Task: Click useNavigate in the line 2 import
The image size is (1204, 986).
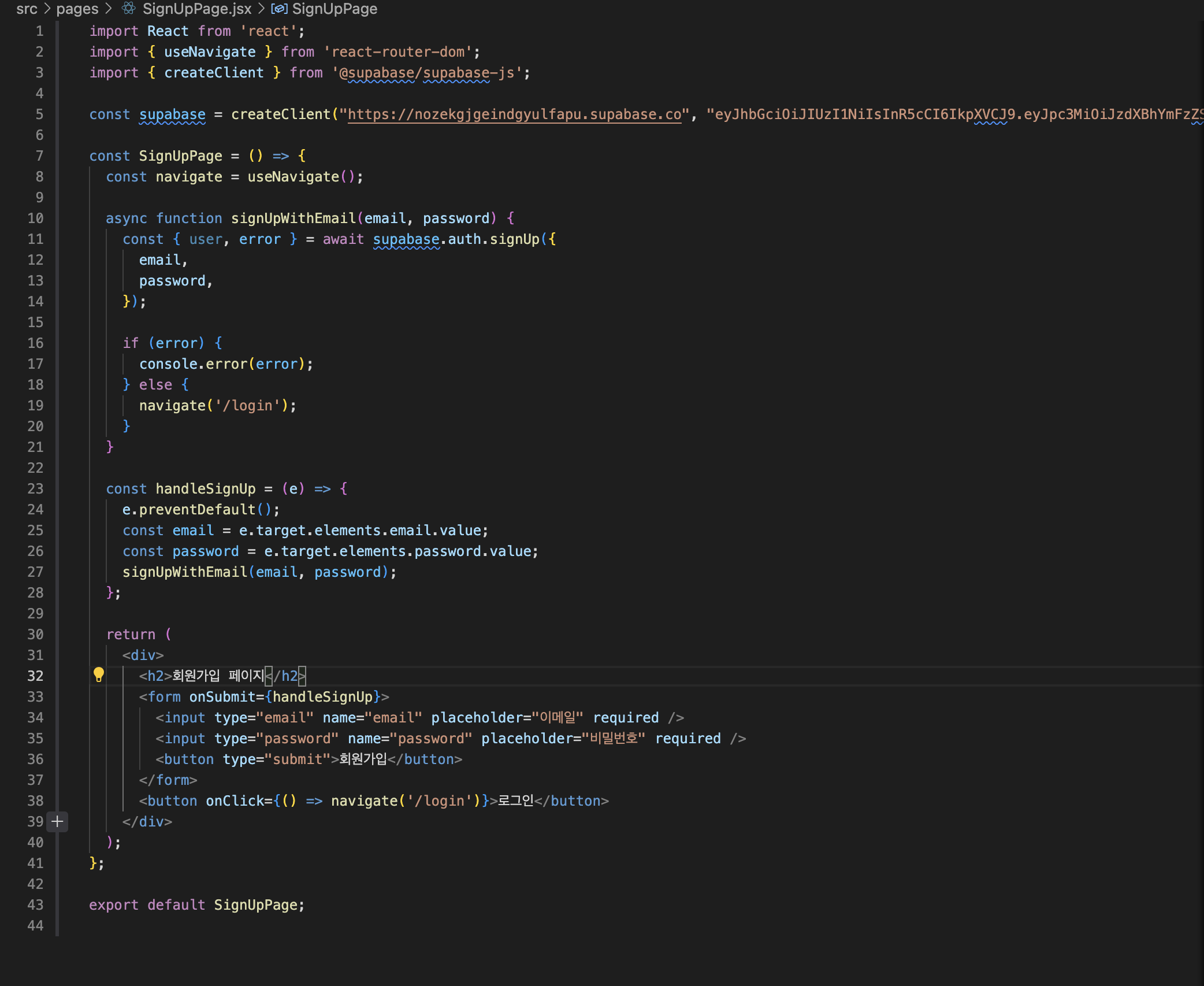Action: pos(209,52)
